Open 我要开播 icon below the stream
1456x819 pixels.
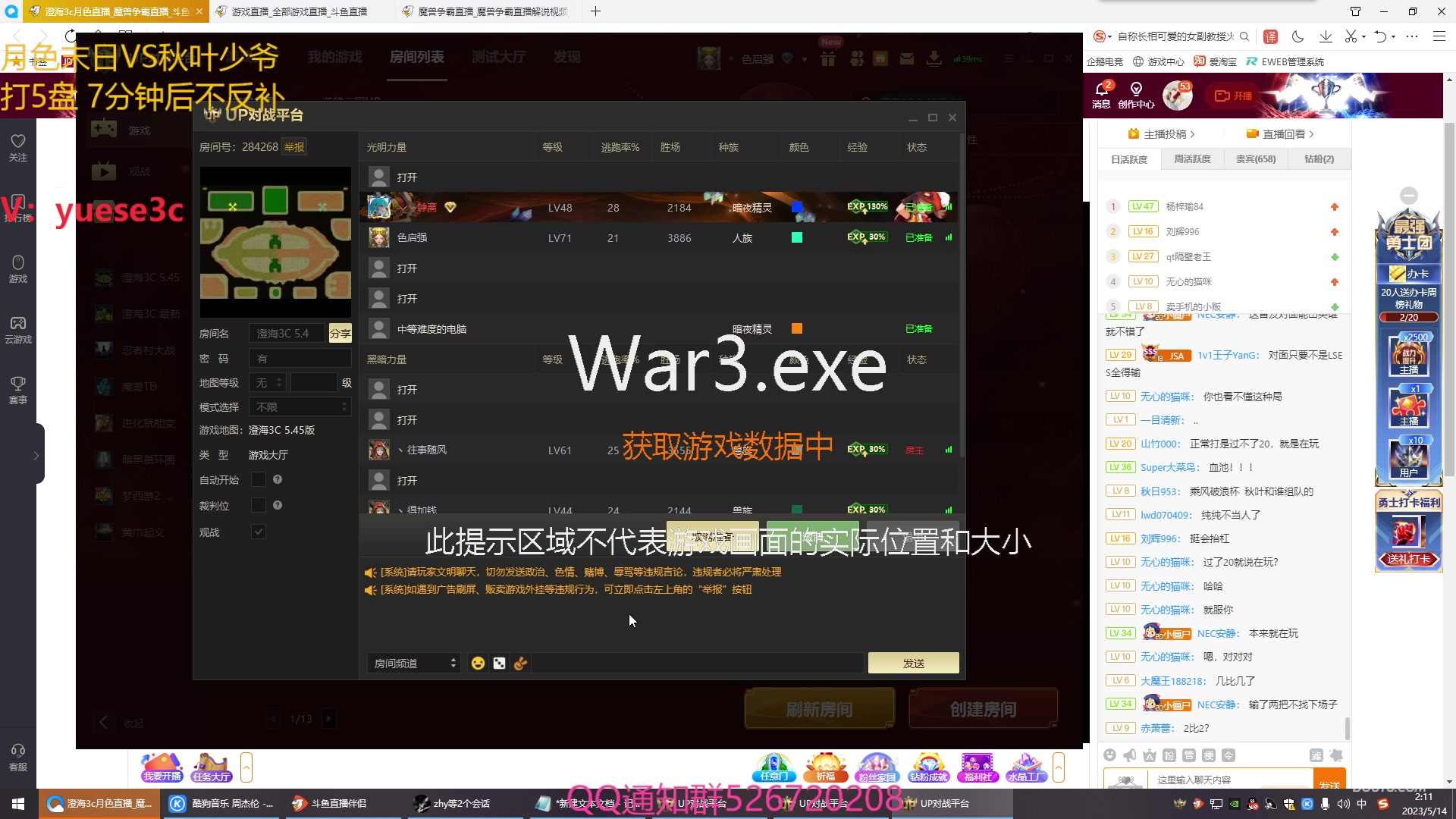coord(162,767)
